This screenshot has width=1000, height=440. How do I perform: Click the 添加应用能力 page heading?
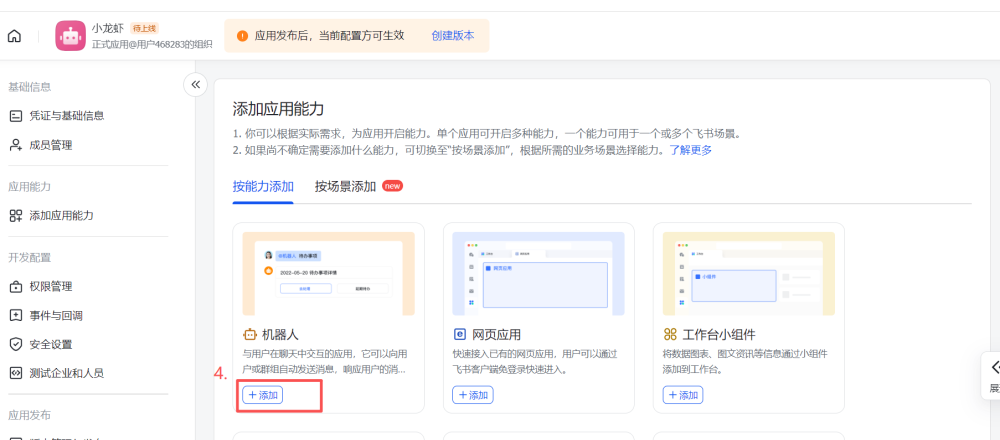(x=278, y=108)
